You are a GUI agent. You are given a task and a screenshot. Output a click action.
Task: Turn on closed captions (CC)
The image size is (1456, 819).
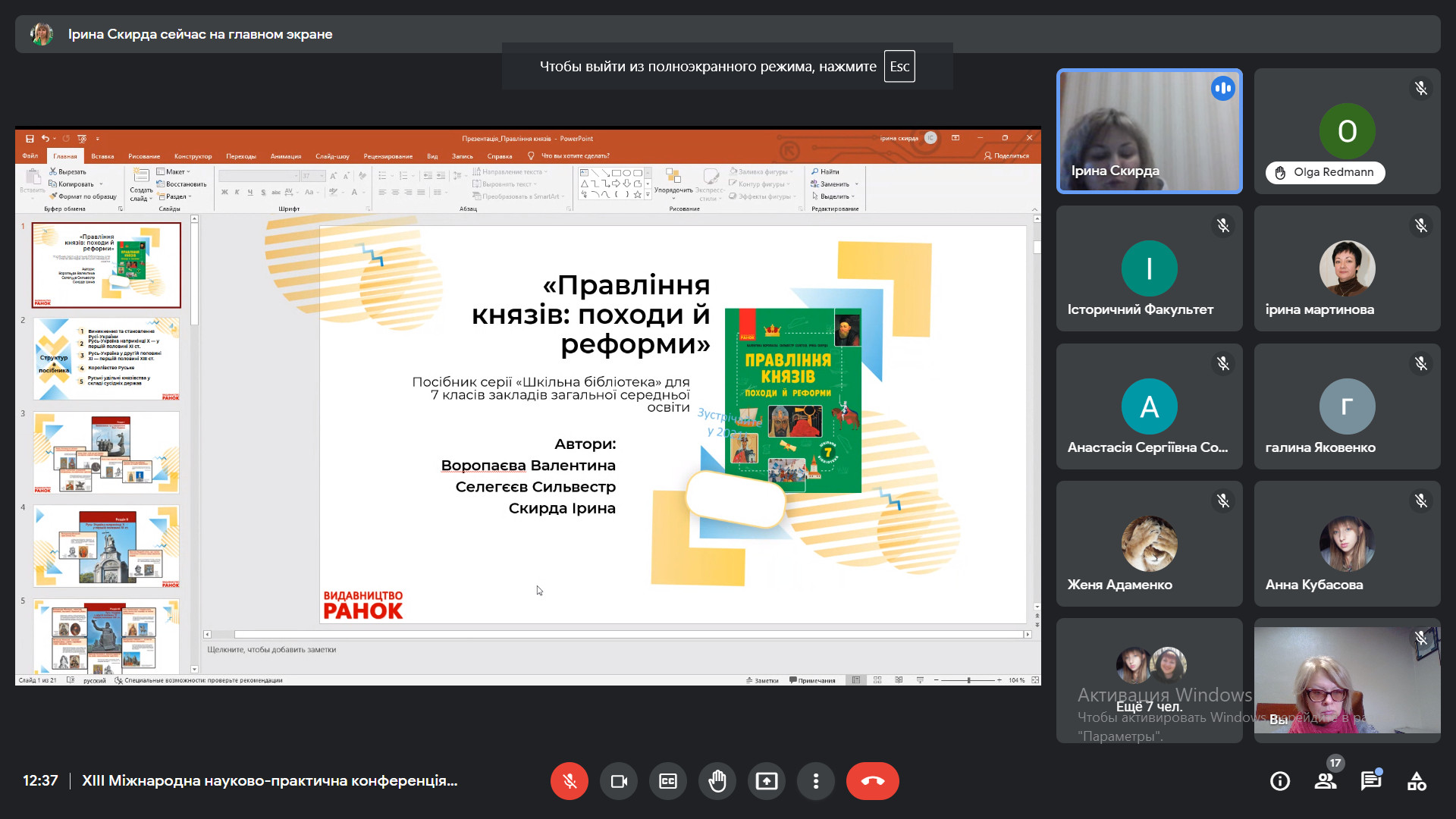click(668, 781)
